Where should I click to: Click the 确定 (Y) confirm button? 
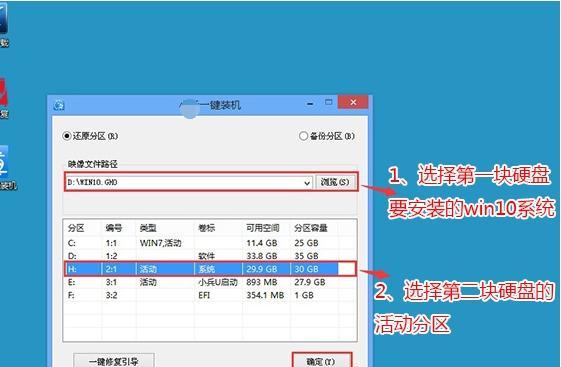322,361
